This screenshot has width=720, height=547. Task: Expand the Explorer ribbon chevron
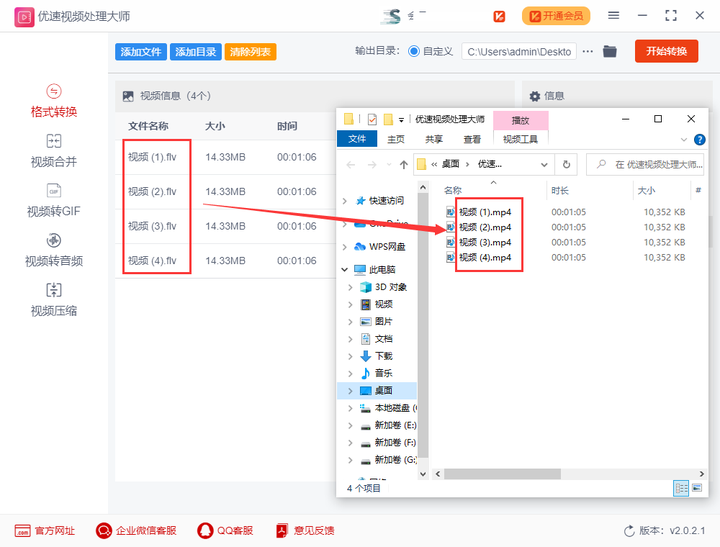pyautogui.click(x=684, y=140)
